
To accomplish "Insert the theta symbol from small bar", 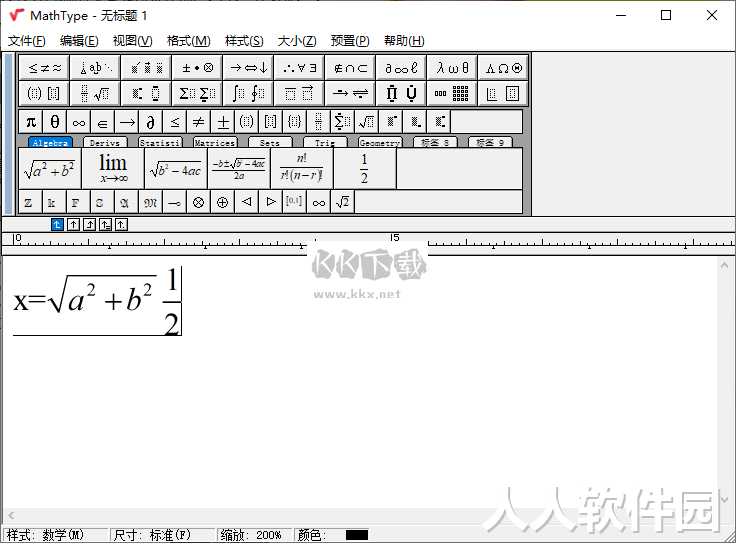I will tap(55, 122).
